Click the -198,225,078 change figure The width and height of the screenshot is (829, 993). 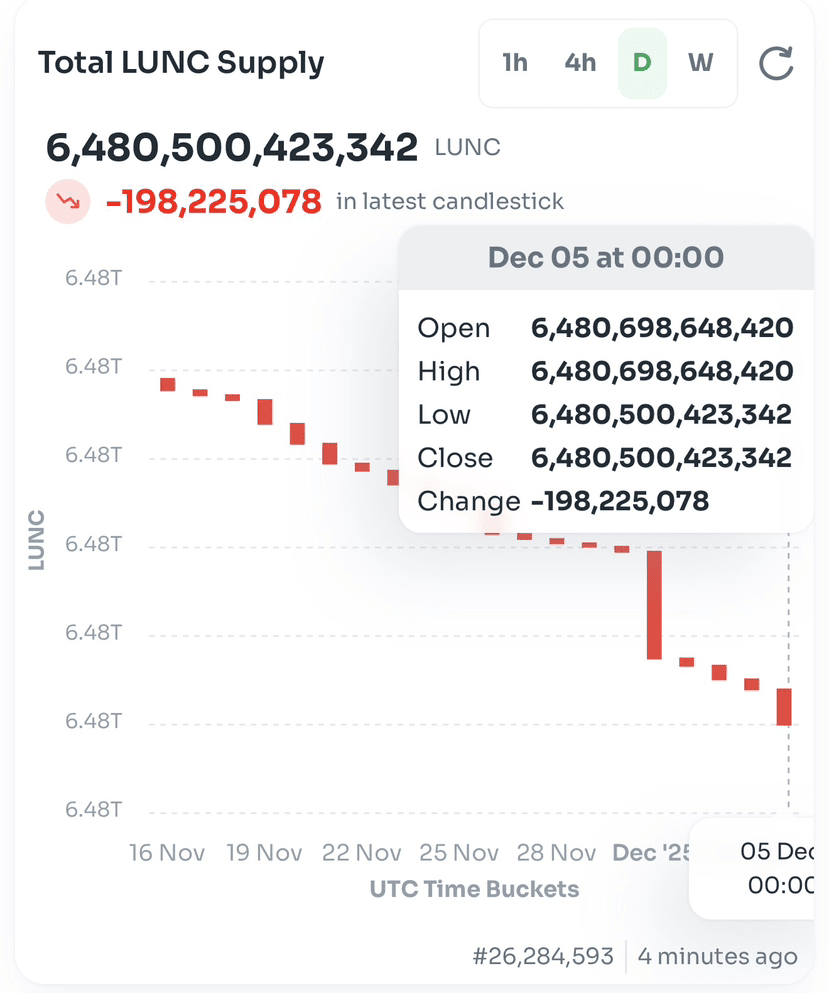pos(213,201)
